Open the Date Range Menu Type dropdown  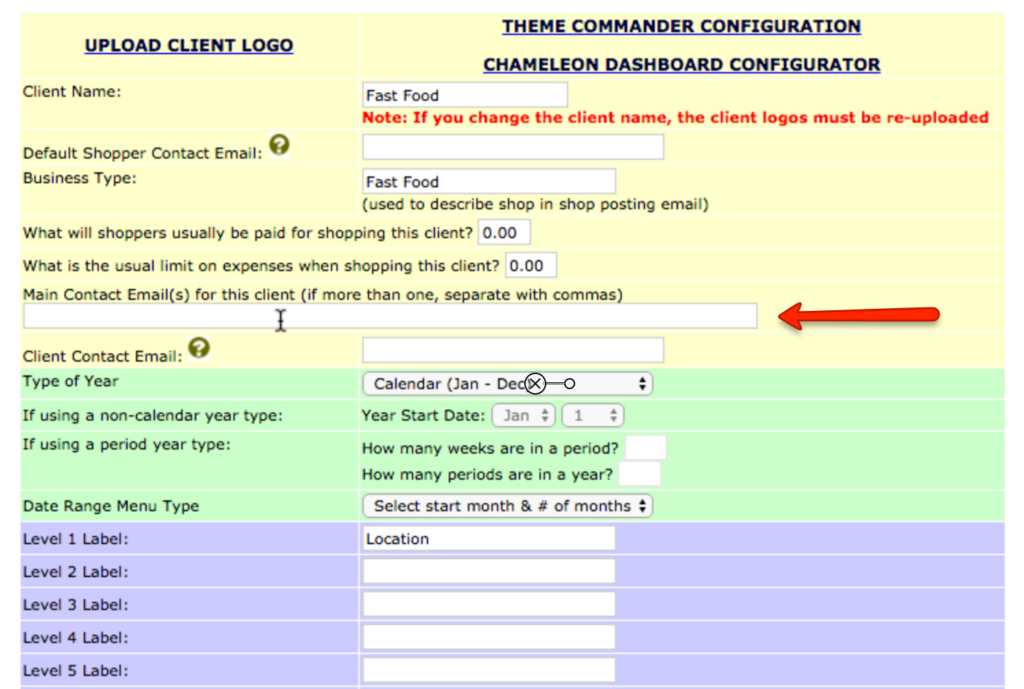click(507, 506)
